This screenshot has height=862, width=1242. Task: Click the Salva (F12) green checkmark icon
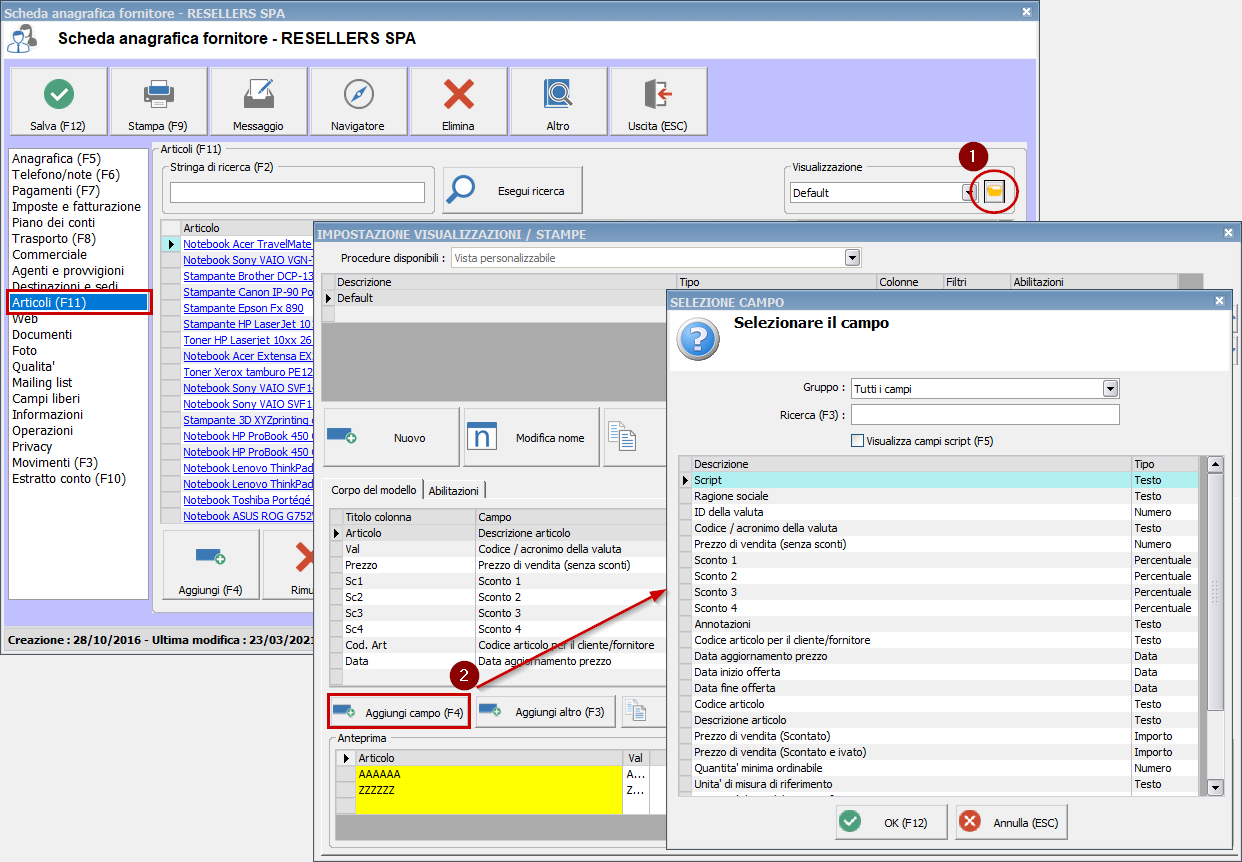[59, 95]
